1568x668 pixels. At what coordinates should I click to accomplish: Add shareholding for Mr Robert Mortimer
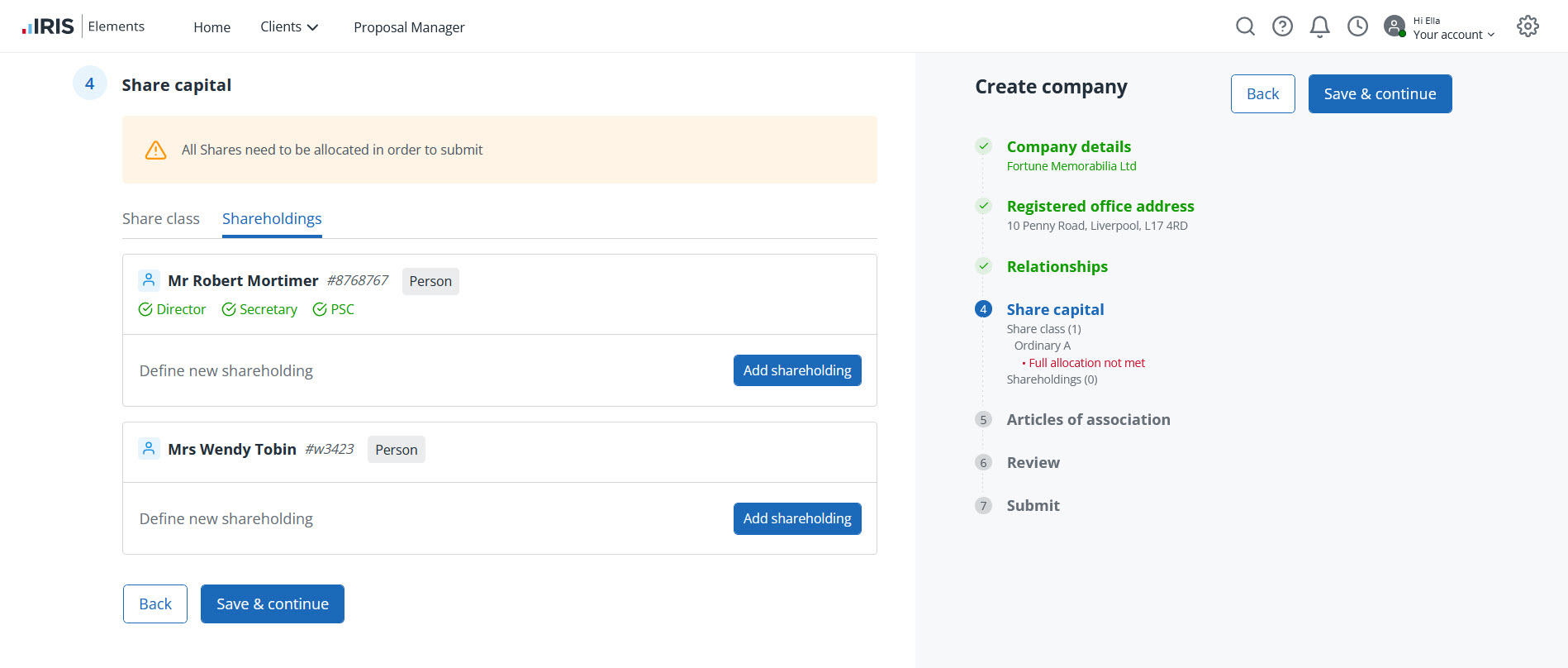796,370
